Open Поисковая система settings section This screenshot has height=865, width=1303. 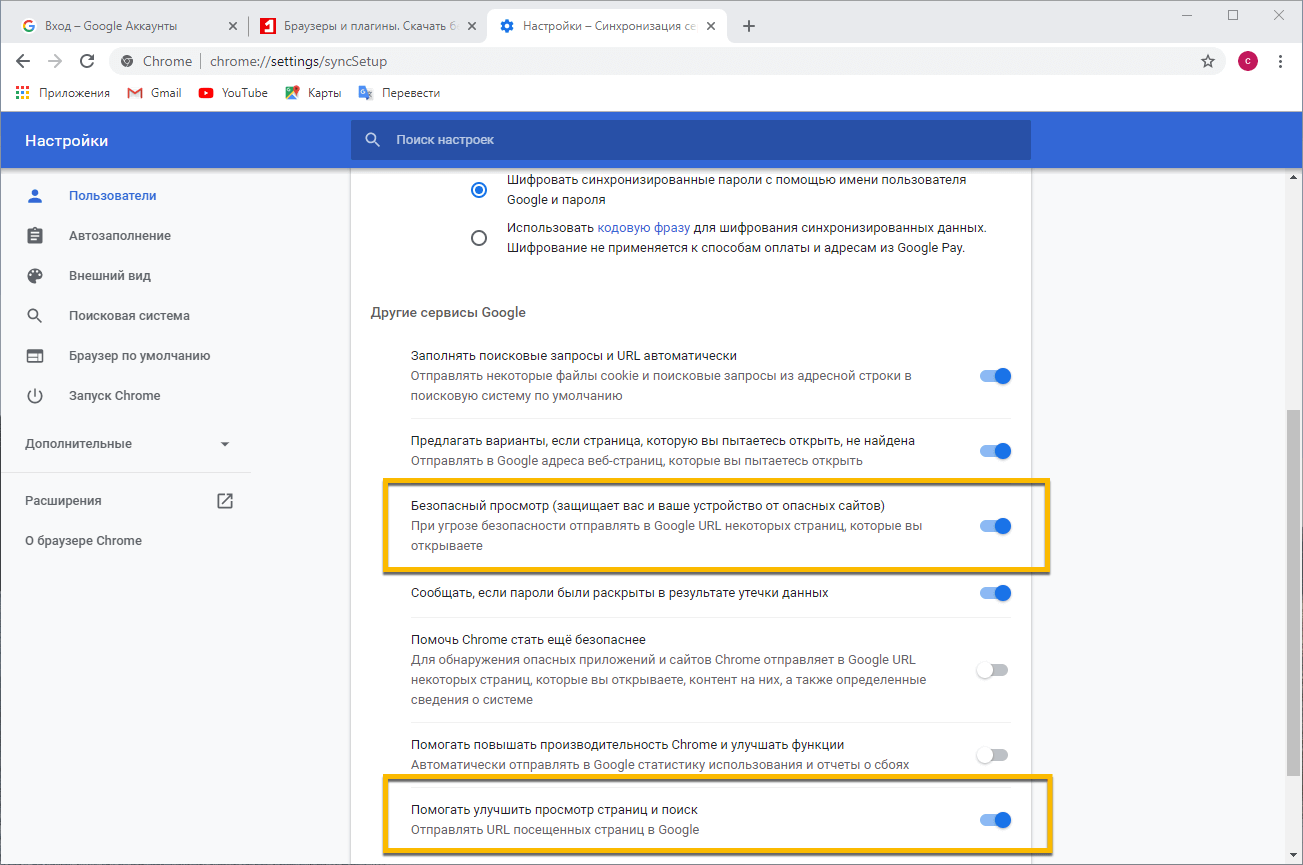(x=129, y=316)
